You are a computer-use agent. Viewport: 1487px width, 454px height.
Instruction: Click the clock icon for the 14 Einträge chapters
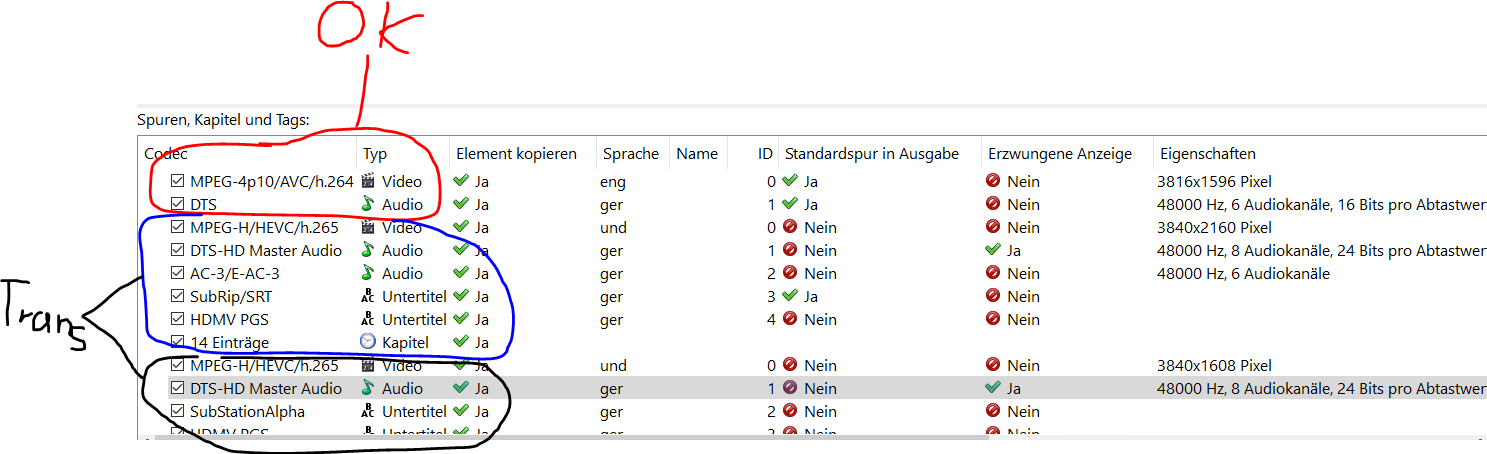(368, 342)
